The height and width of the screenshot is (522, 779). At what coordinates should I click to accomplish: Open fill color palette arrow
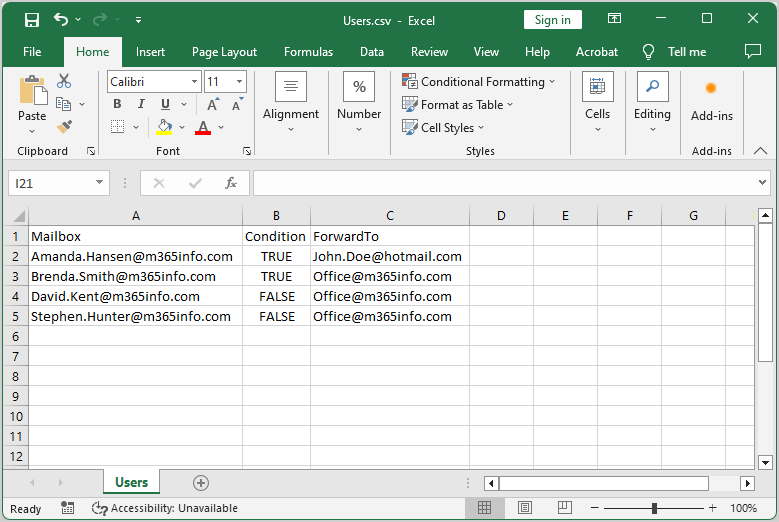click(x=182, y=127)
